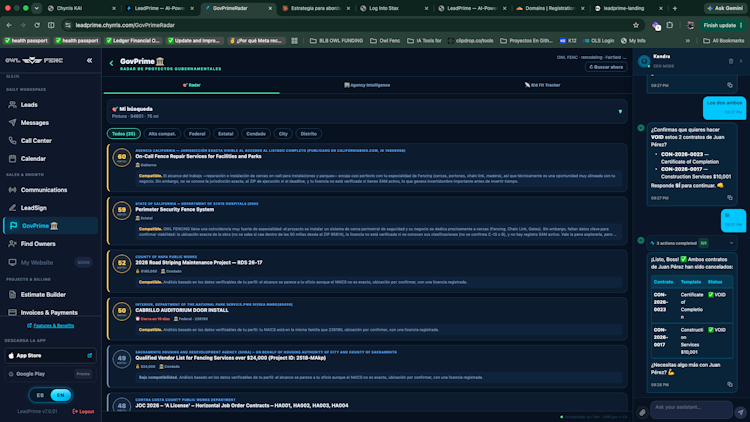Filter by Alta compat.
Image resolution: width=750 pixels, height=422 pixels.
[x=162, y=133]
